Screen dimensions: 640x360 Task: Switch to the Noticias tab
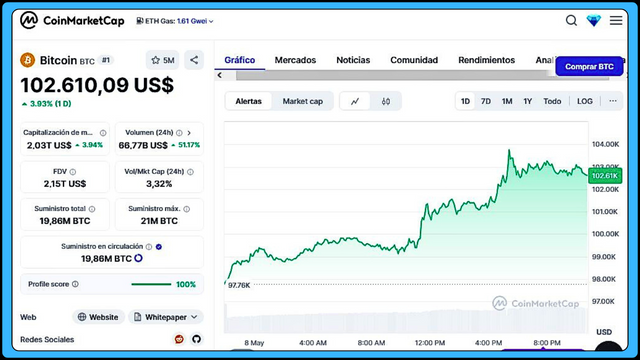(x=353, y=60)
